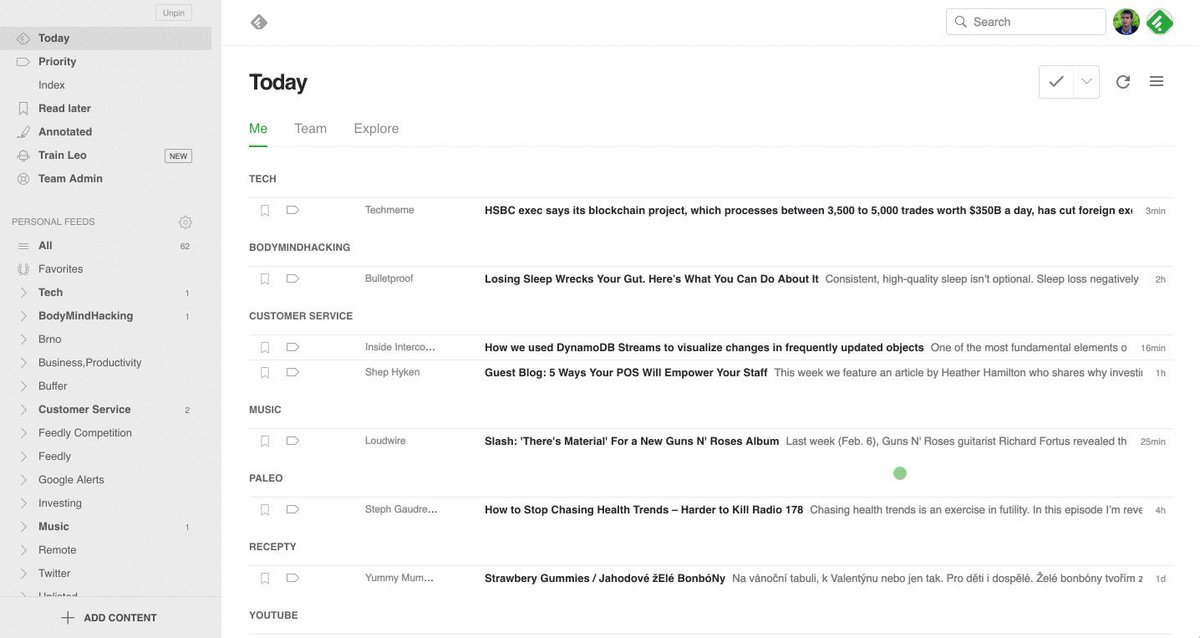Unpin the sidebar
This screenshot has width=1200, height=638.
(x=174, y=13)
